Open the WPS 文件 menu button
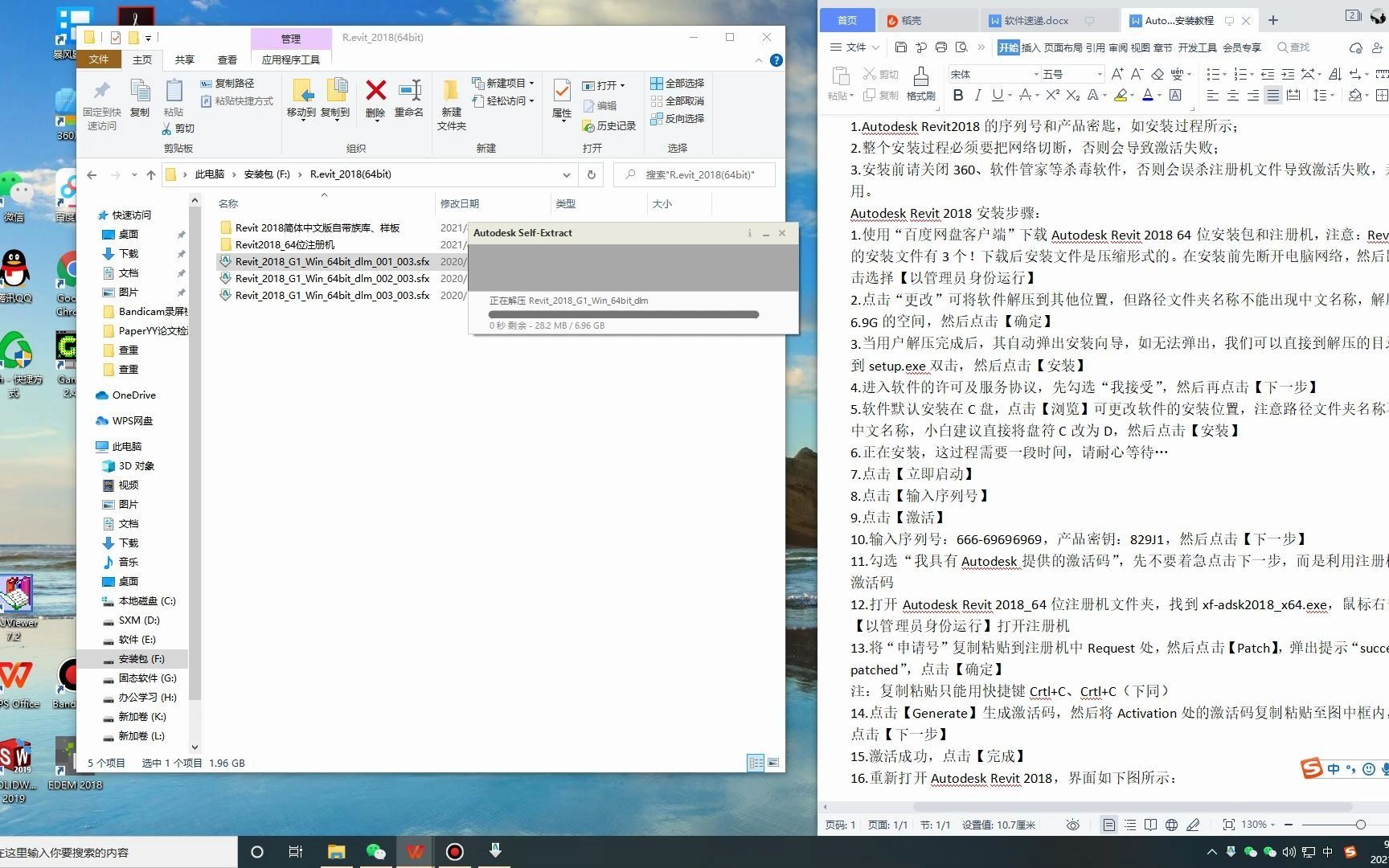 tap(854, 47)
